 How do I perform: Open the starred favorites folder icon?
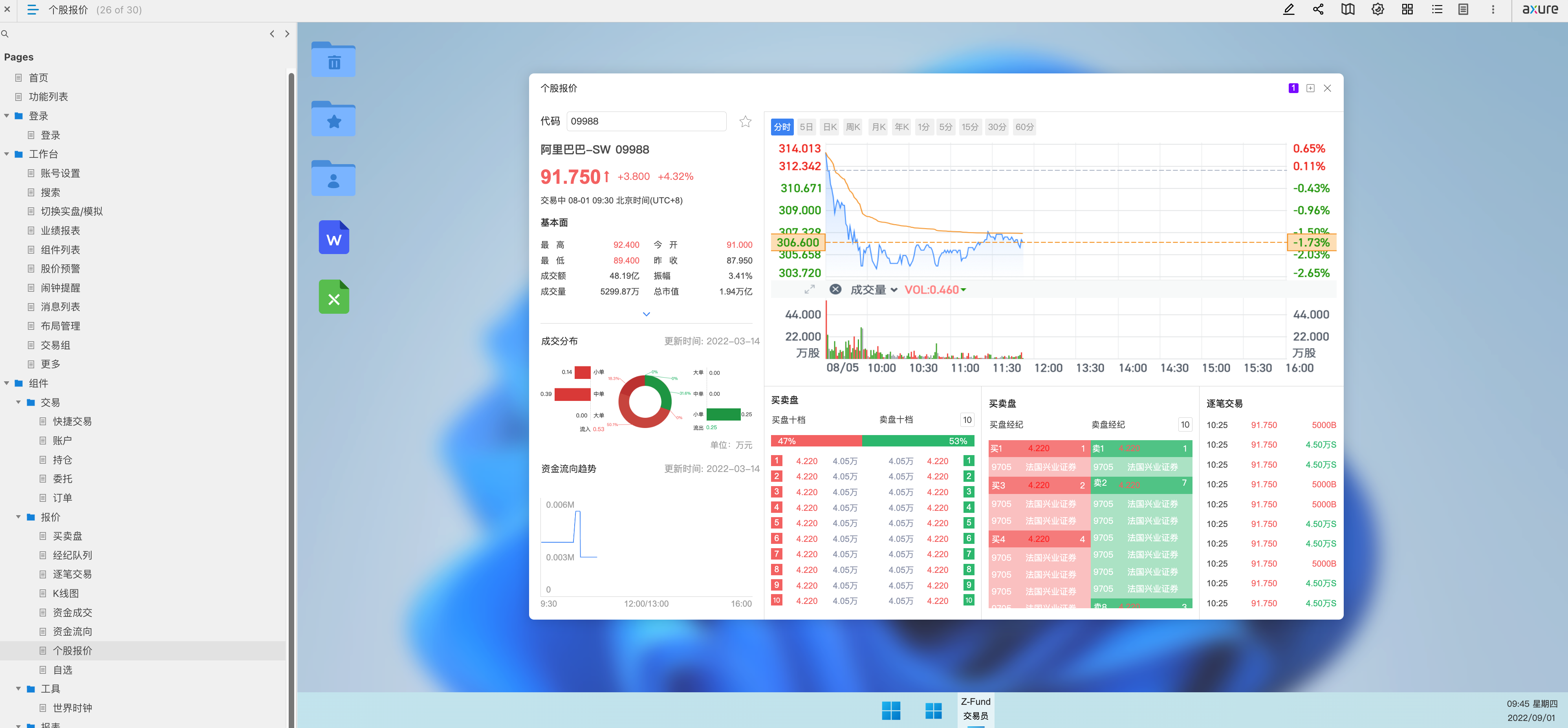coord(333,119)
